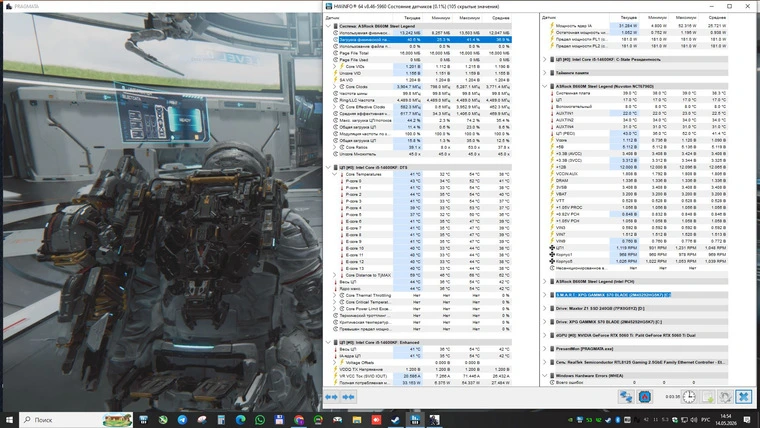Viewport: 760px width, 428px height.
Task: Collapse the Core Temperatures subtree
Action: (334, 174)
